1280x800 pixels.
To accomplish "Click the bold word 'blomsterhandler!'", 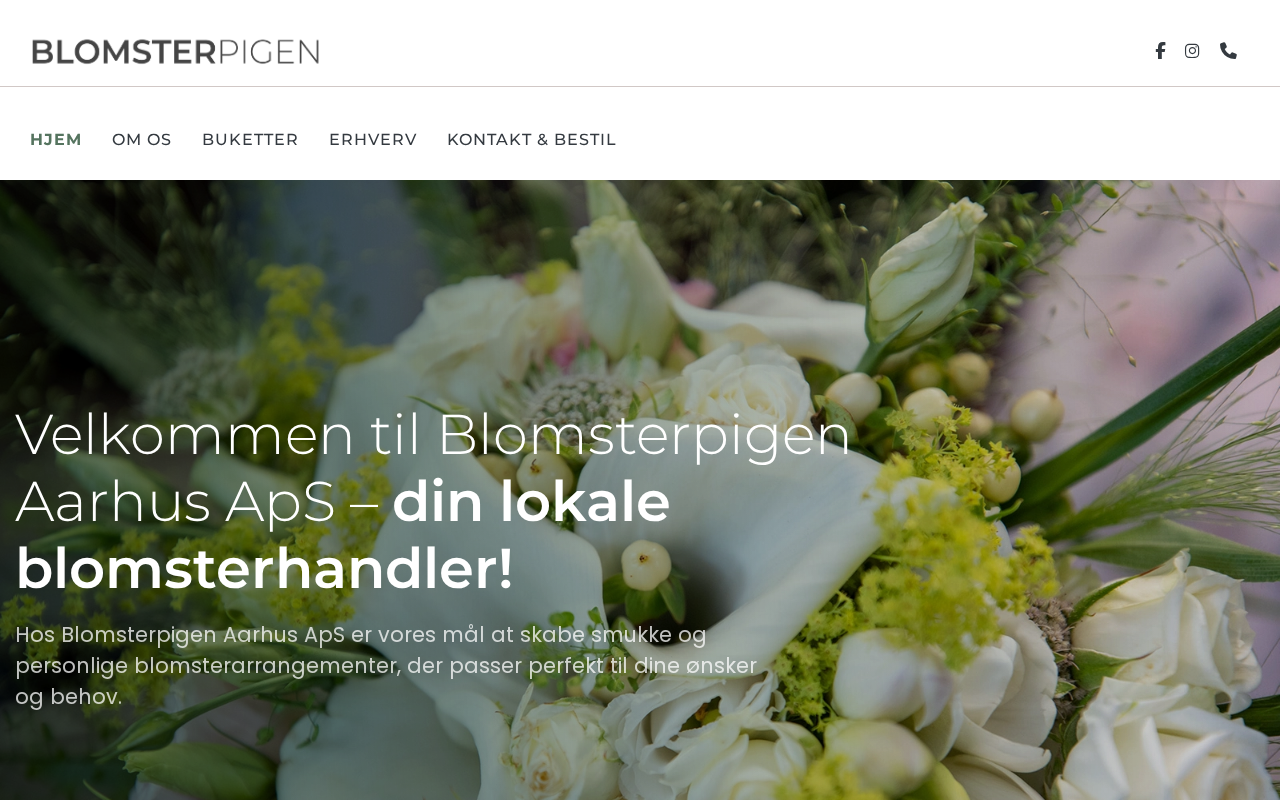I will 264,568.
